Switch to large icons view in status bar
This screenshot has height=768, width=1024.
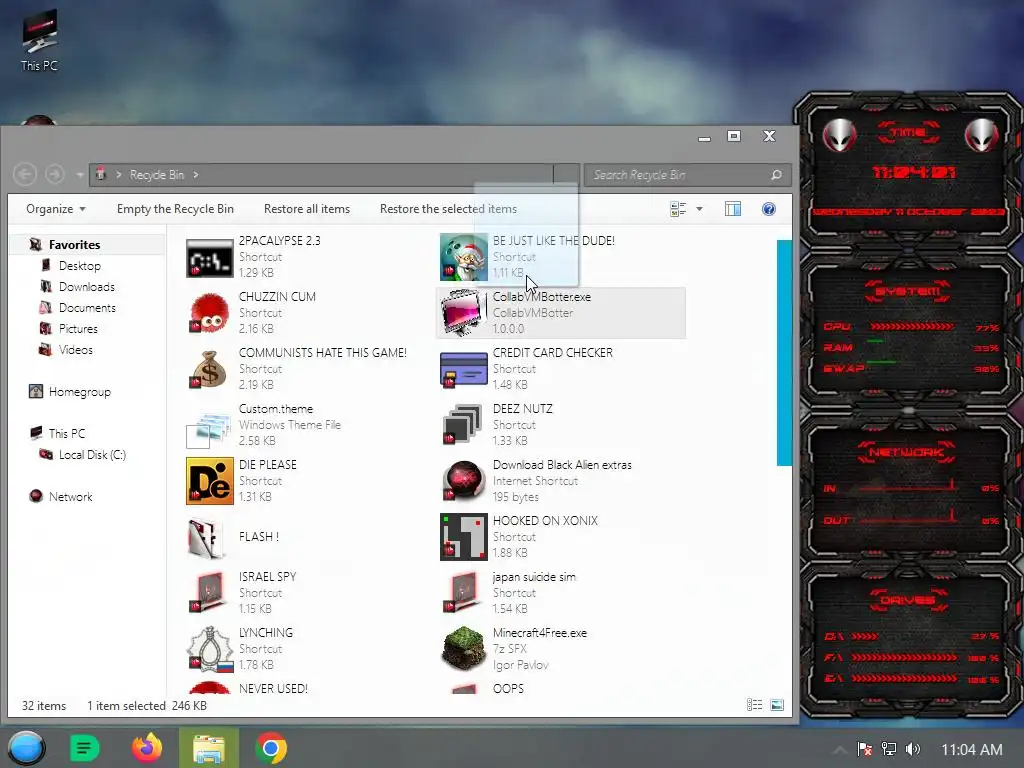click(776, 705)
